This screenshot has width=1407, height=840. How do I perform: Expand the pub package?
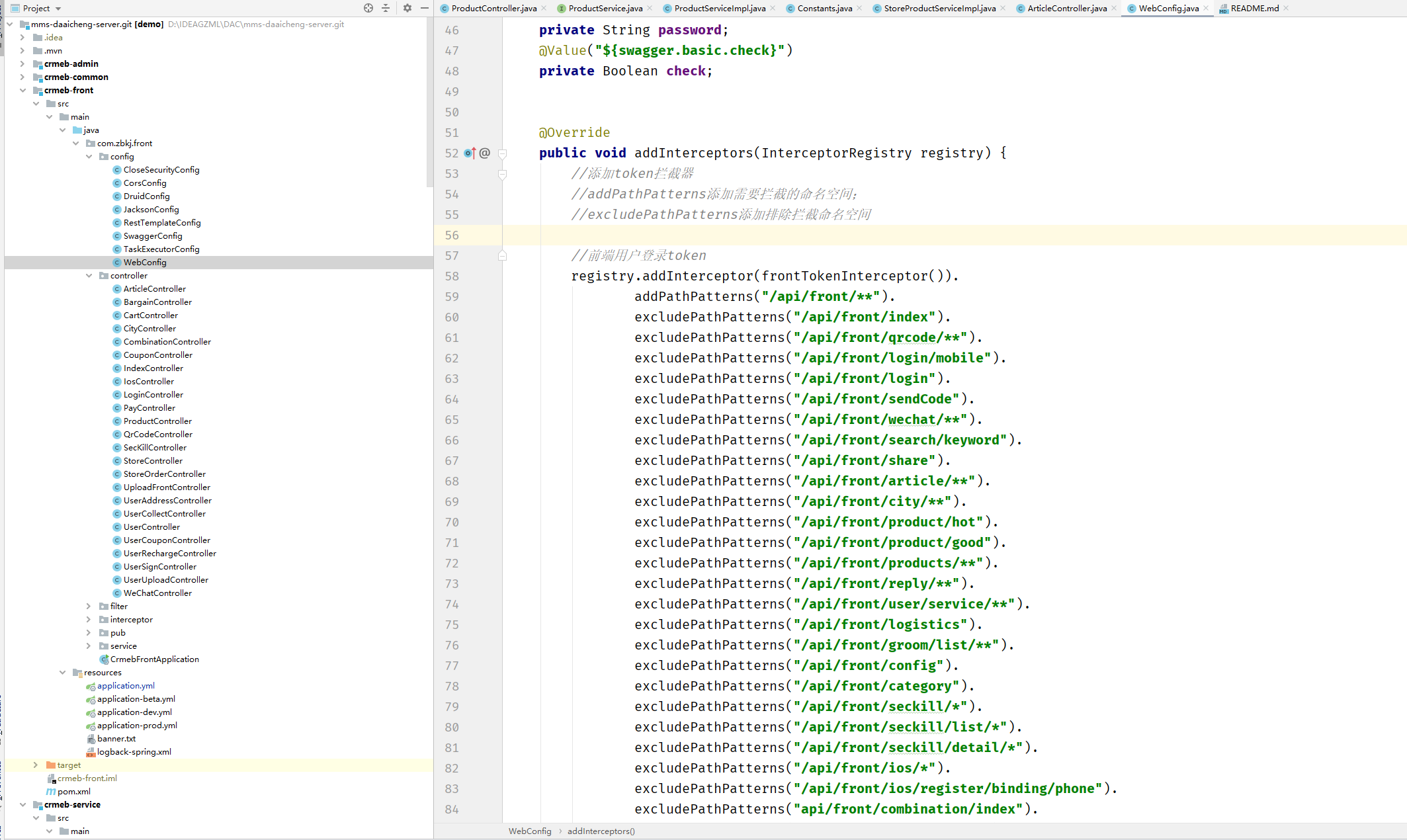click(x=89, y=633)
